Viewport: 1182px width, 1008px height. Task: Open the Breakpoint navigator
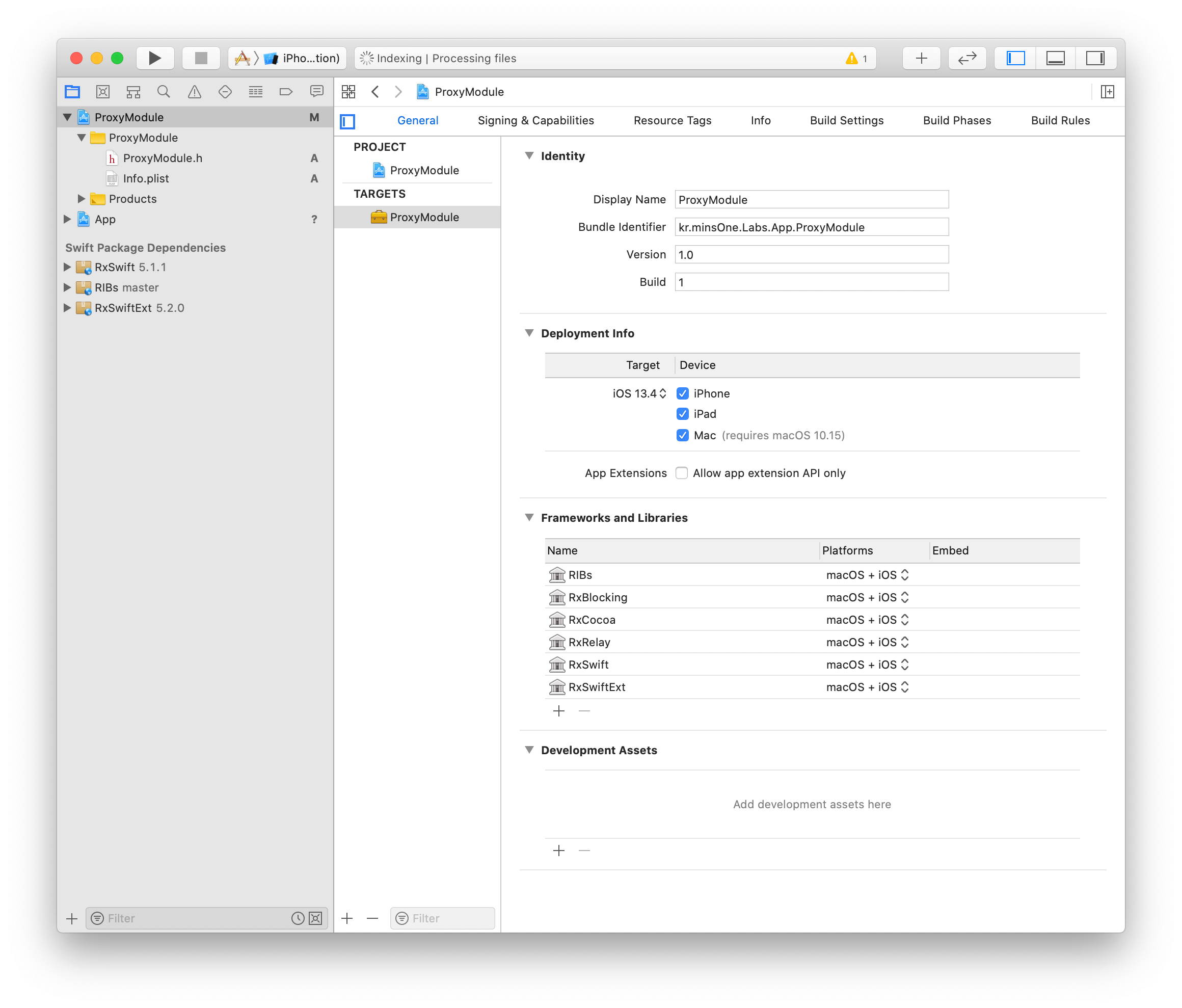[286, 91]
